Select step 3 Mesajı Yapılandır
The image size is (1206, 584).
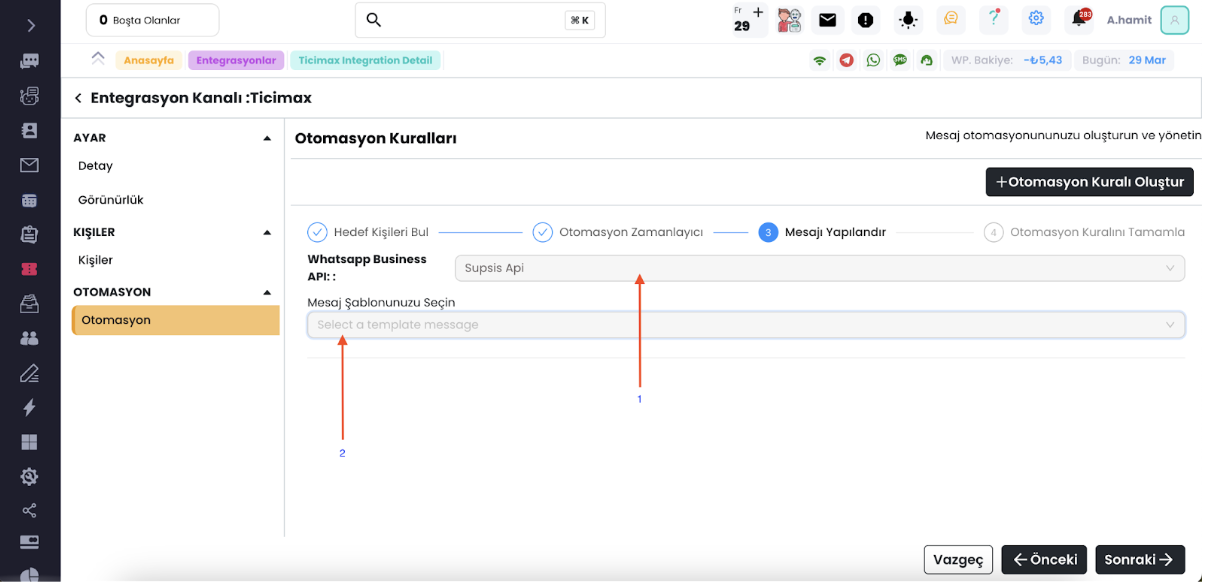pyautogui.click(x=822, y=232)
